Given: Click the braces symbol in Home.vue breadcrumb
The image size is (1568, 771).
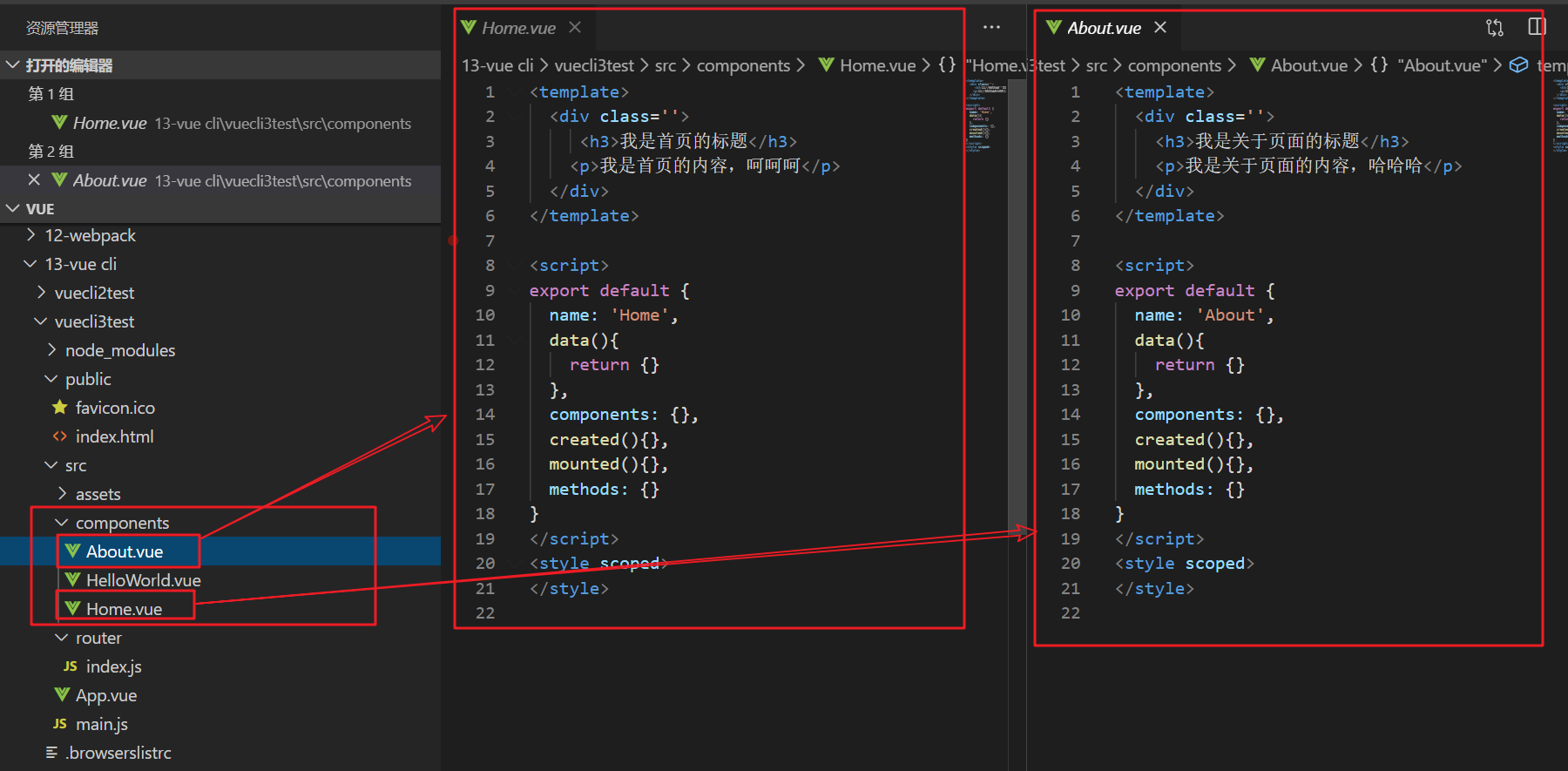Looking at the screenshot, I should click(947, 65).
